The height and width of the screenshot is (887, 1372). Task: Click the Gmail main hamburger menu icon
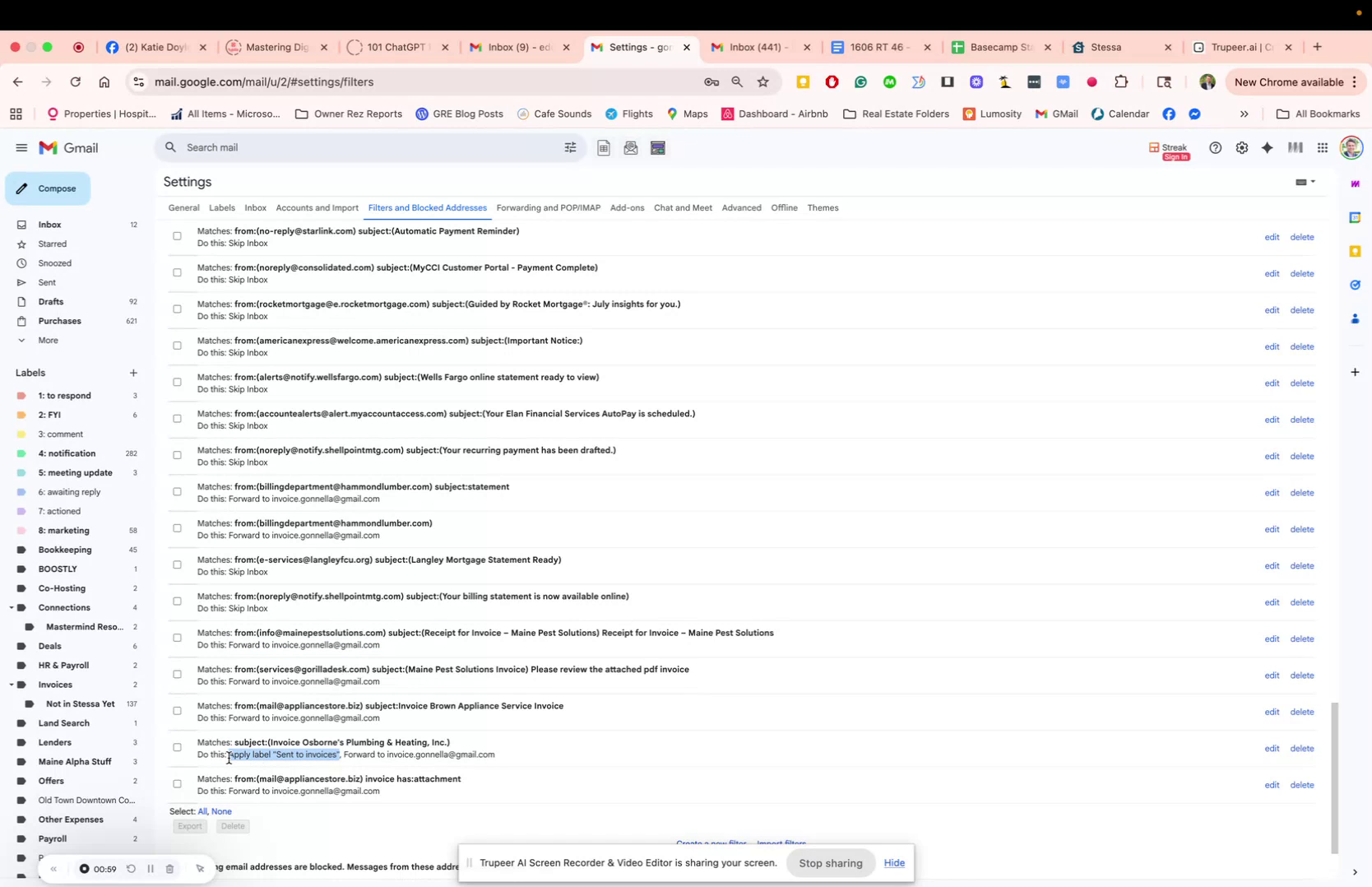(21, 147)
